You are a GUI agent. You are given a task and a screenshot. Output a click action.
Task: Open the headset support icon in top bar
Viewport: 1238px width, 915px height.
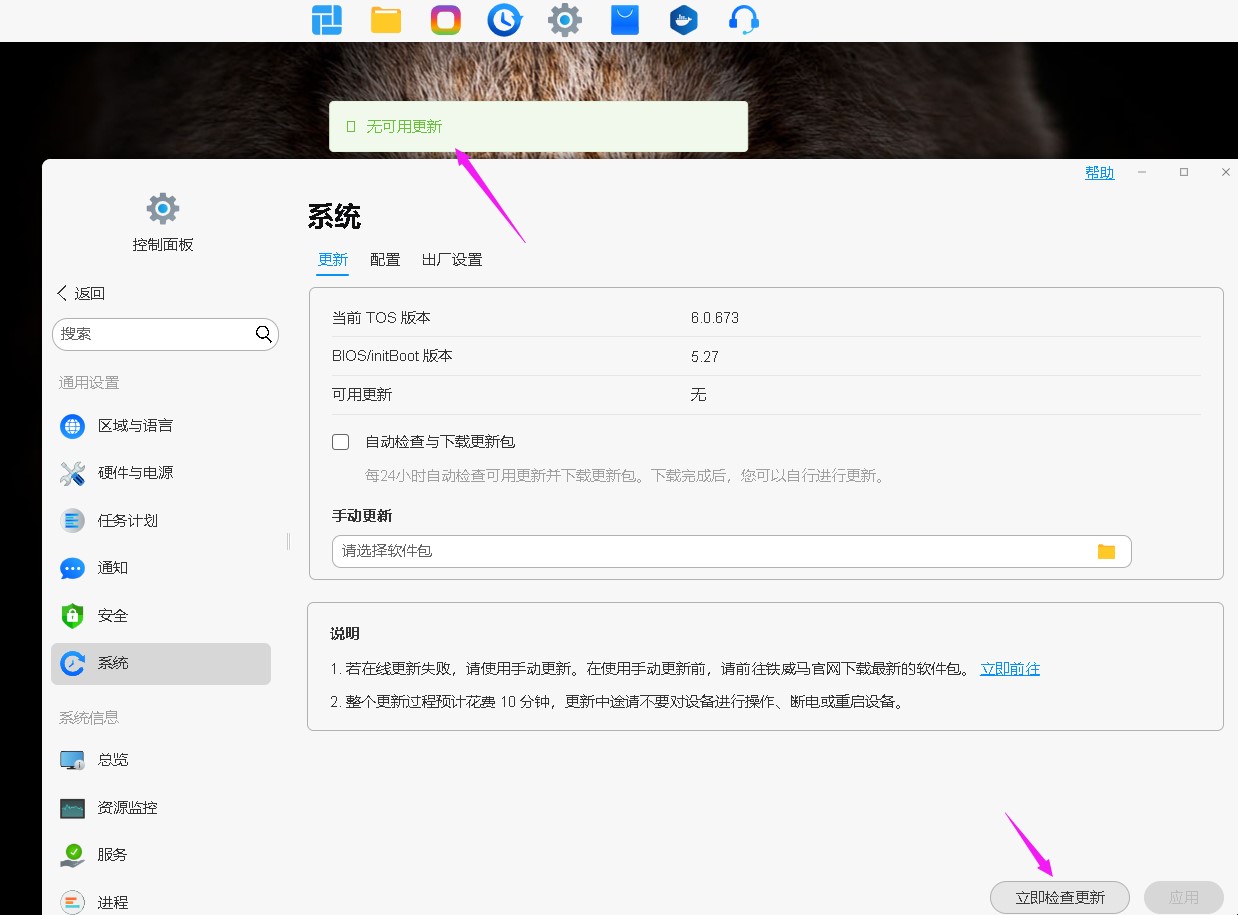pyautogui.click(x=744, y=20)
